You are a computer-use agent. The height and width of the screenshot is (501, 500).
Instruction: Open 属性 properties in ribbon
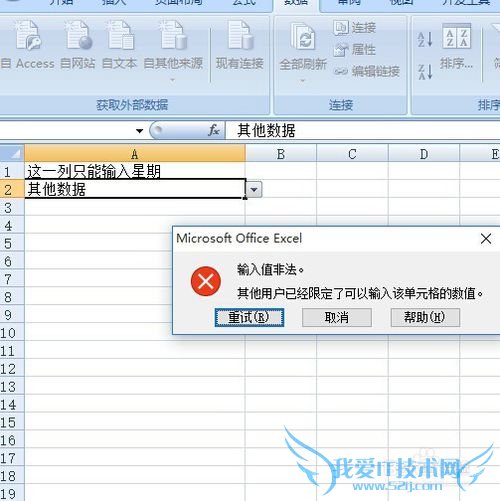354,50
